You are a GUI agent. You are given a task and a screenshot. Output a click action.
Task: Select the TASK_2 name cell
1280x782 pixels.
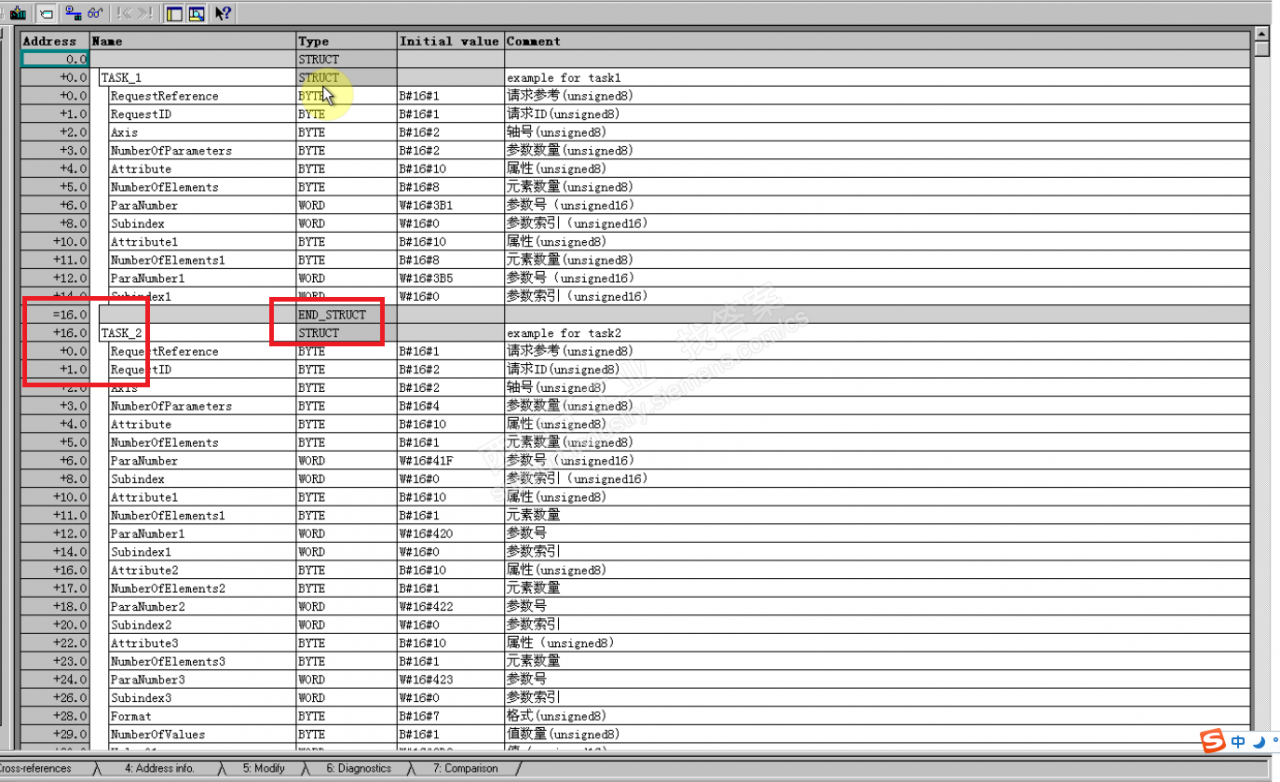(197, 333)
